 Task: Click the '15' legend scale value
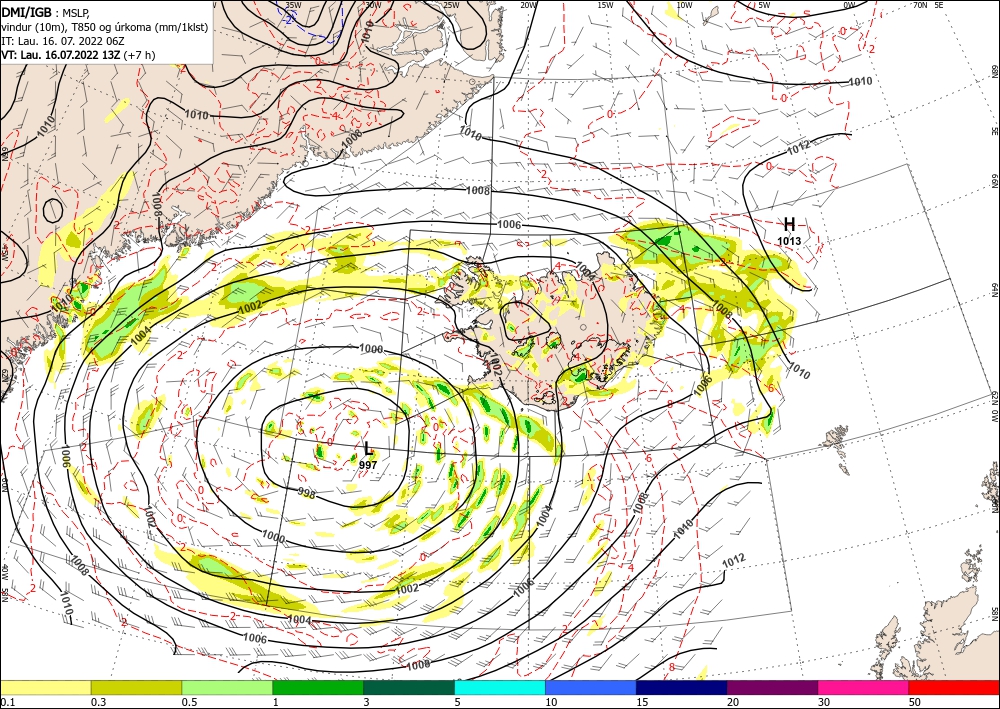[x=642, y=701]
